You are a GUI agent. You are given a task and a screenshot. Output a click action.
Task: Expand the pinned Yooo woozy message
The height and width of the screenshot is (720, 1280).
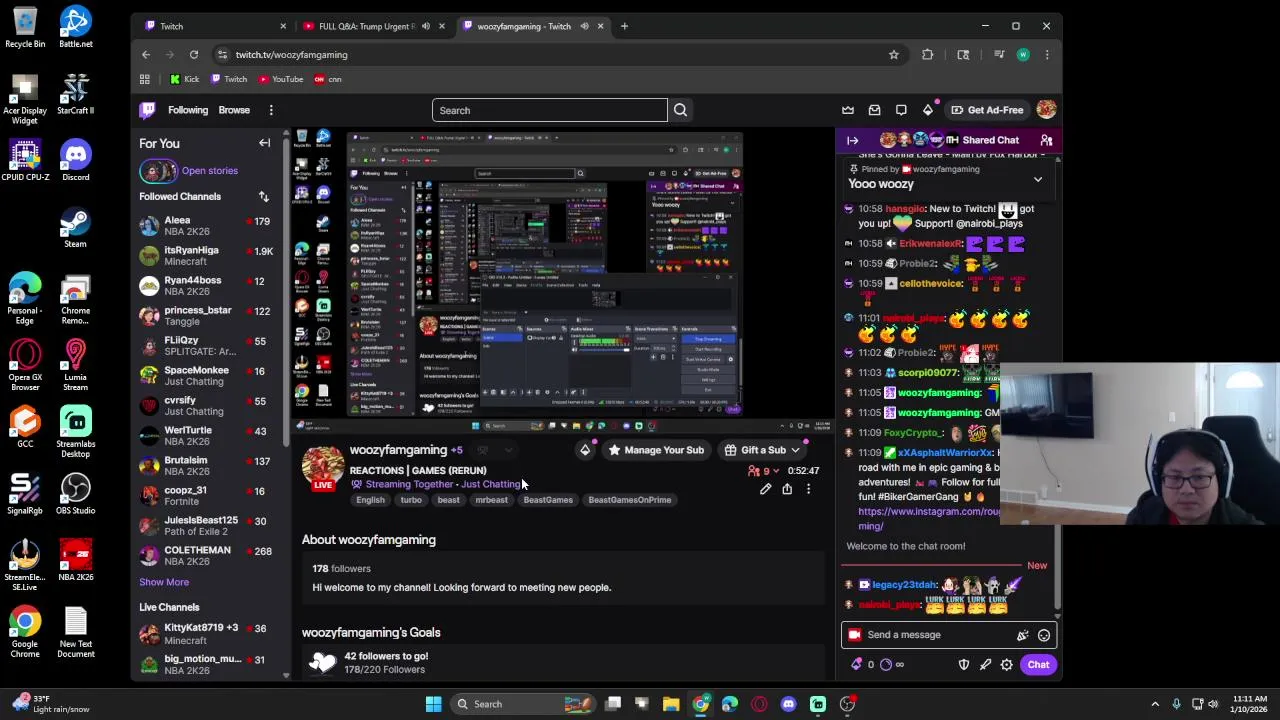(x=1038, y=180)
